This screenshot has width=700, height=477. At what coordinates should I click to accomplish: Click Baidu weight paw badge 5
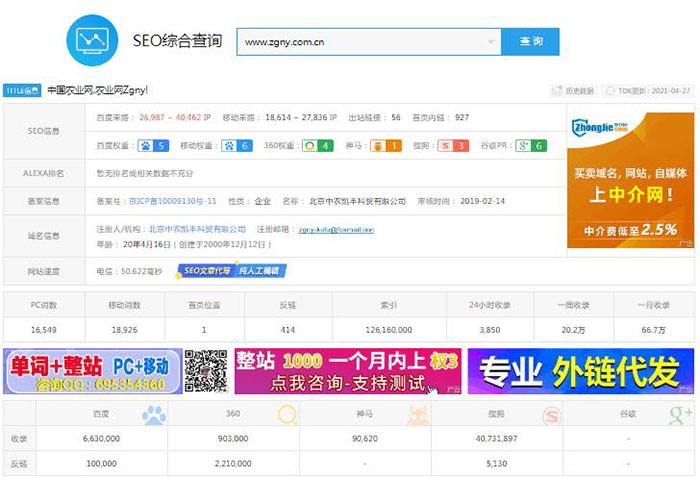tap(153, 146)
